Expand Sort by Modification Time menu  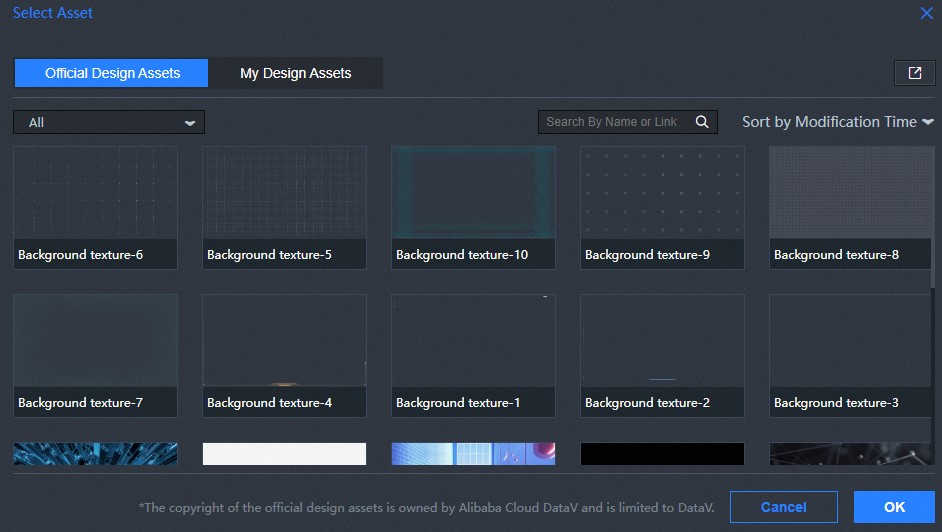coord(837,122)
